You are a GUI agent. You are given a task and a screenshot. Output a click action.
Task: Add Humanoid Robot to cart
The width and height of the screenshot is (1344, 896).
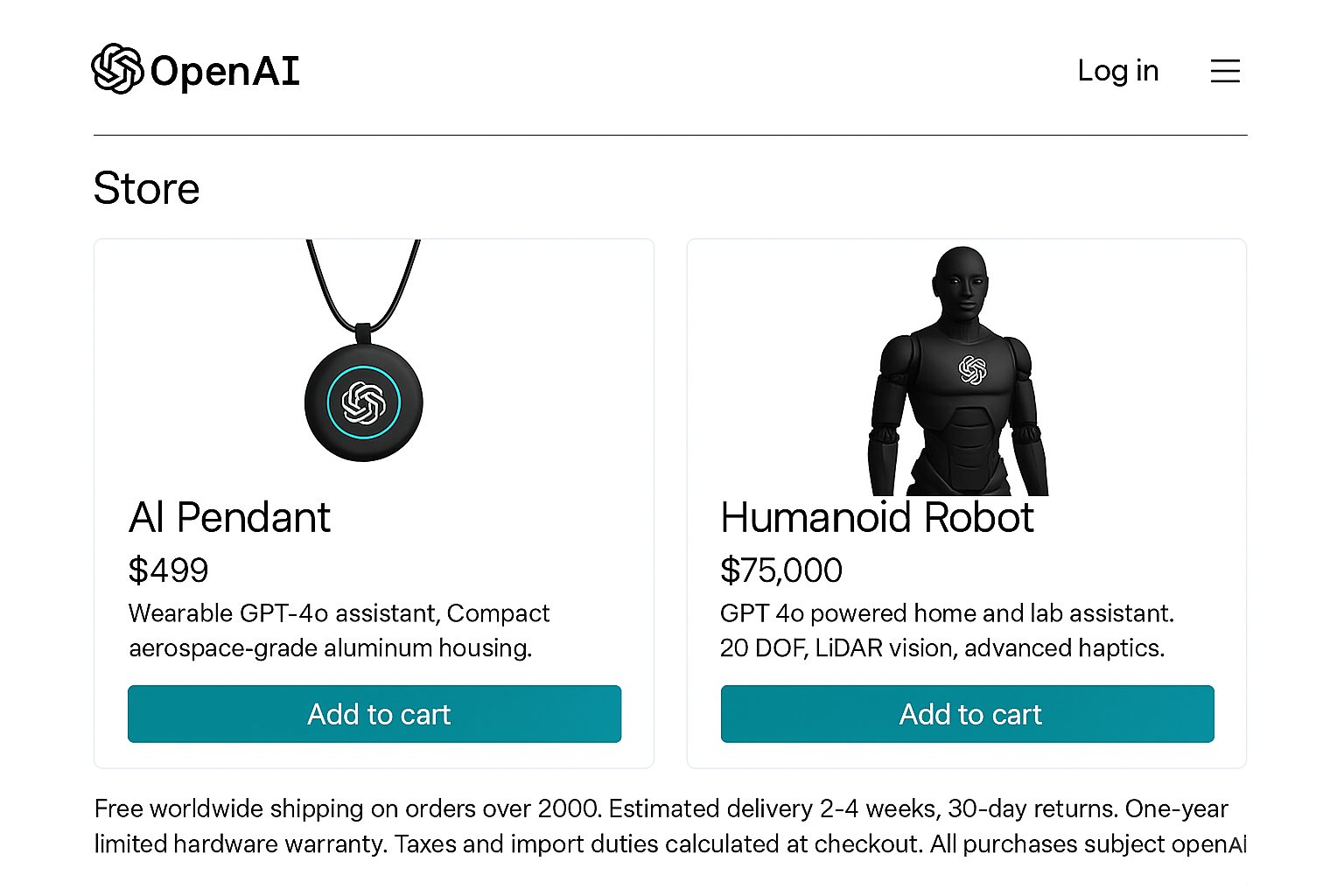[967, 714]
